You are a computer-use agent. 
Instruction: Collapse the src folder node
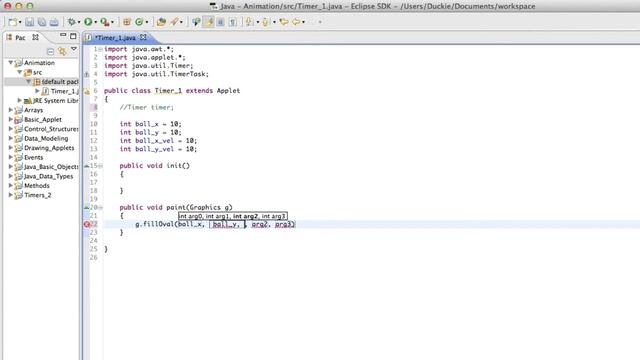(20, 72)
